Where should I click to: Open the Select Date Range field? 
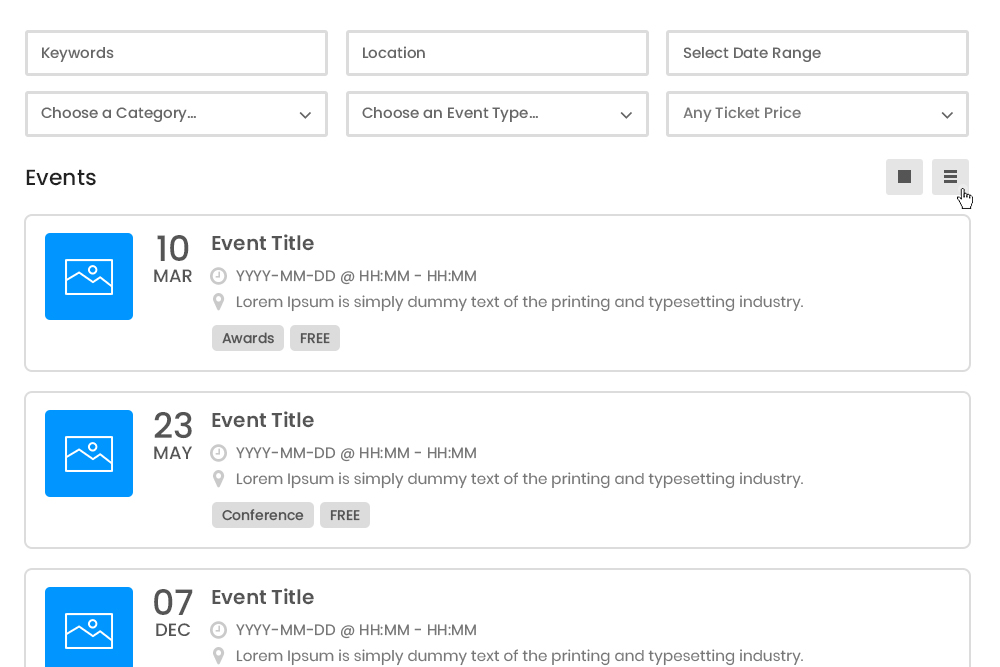click(x=817, y=53)
